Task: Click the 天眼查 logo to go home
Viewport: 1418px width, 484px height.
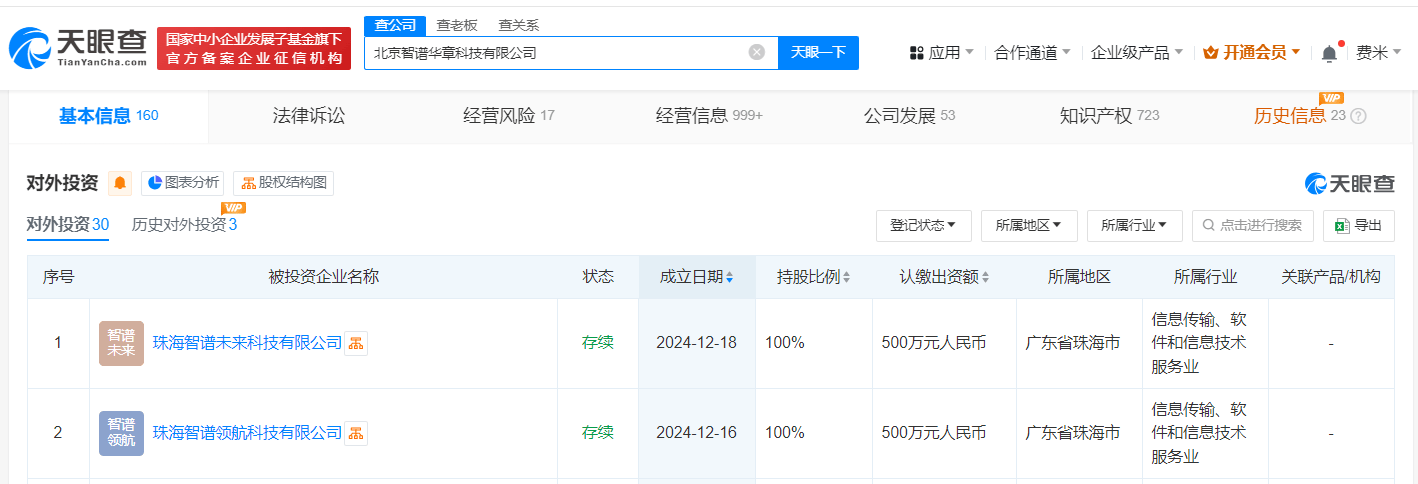Action: (79, 48)
